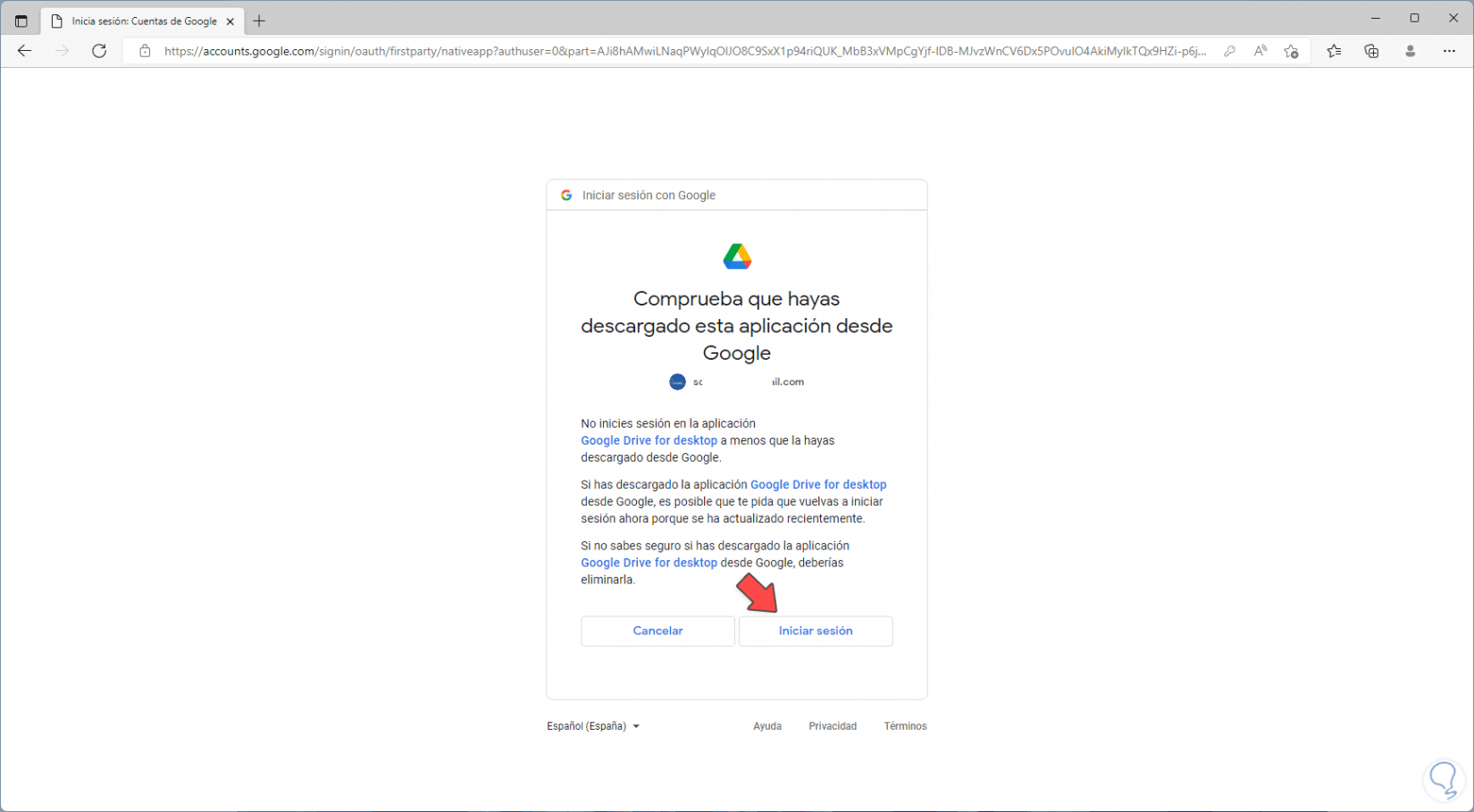This screenshot has height=812, width=1474.
Task: Open Google Drive for desktop link after 'Si has descargado'
Action: click(818, 484)
